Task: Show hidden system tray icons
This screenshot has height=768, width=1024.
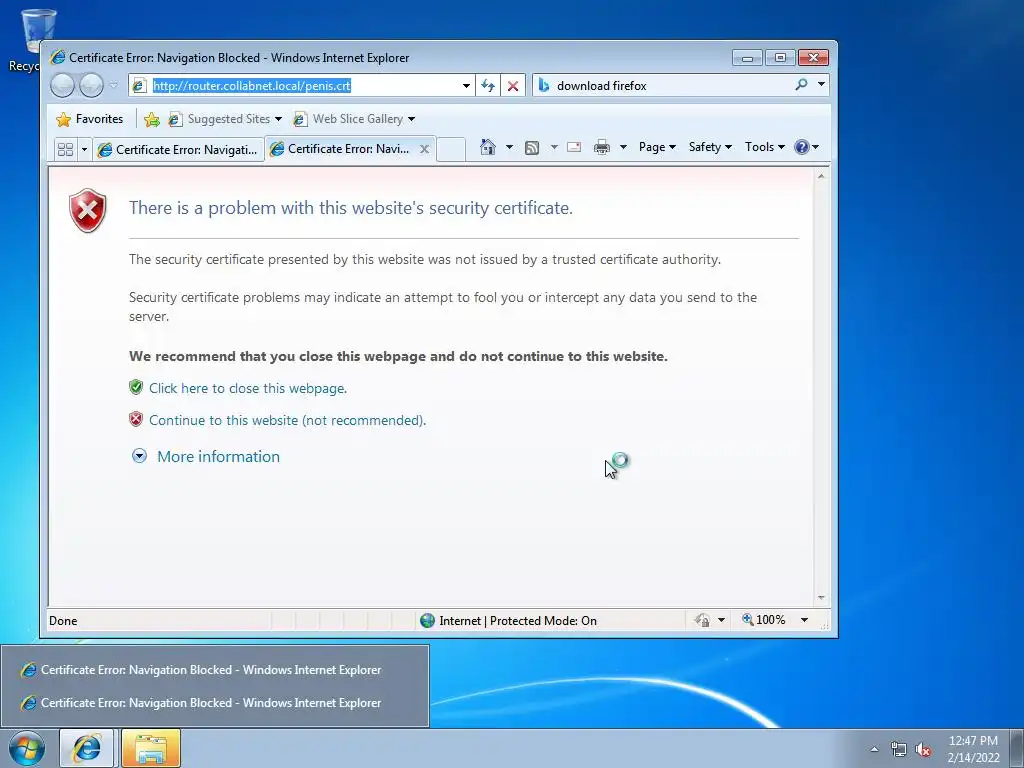Action: click(874, 749)
